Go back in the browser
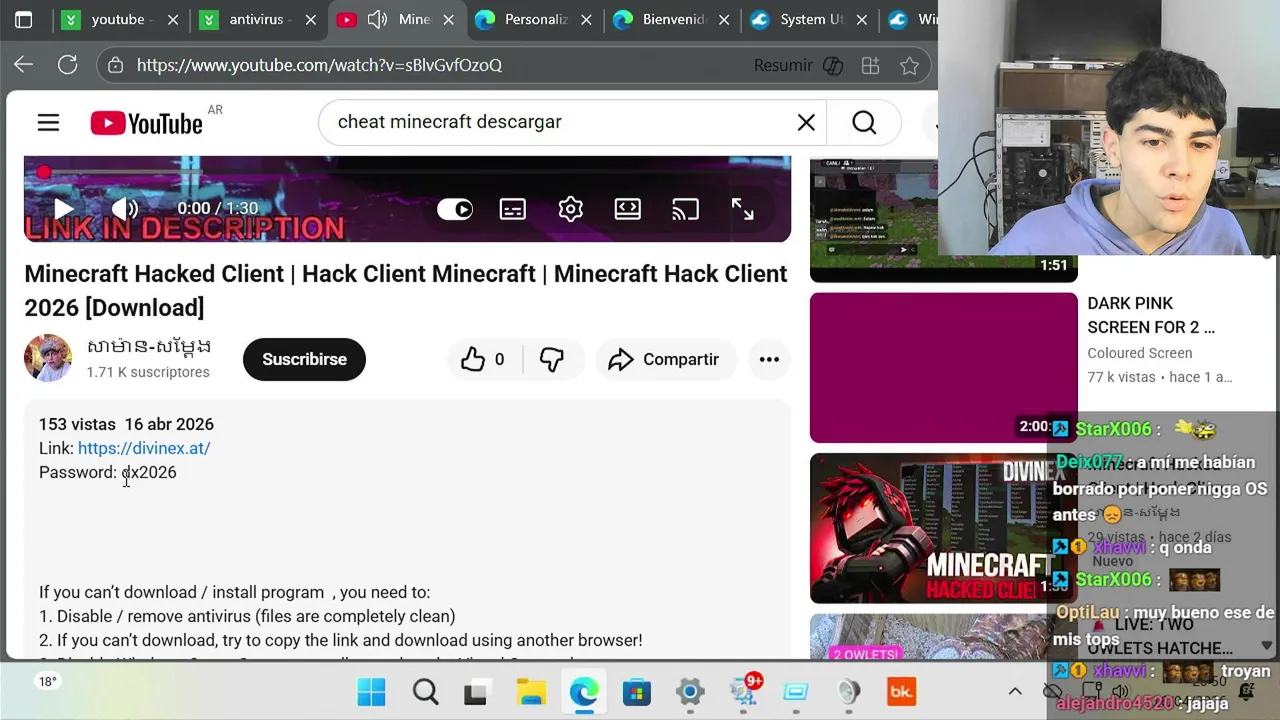 pyautogui.click(x=24, y=65)
